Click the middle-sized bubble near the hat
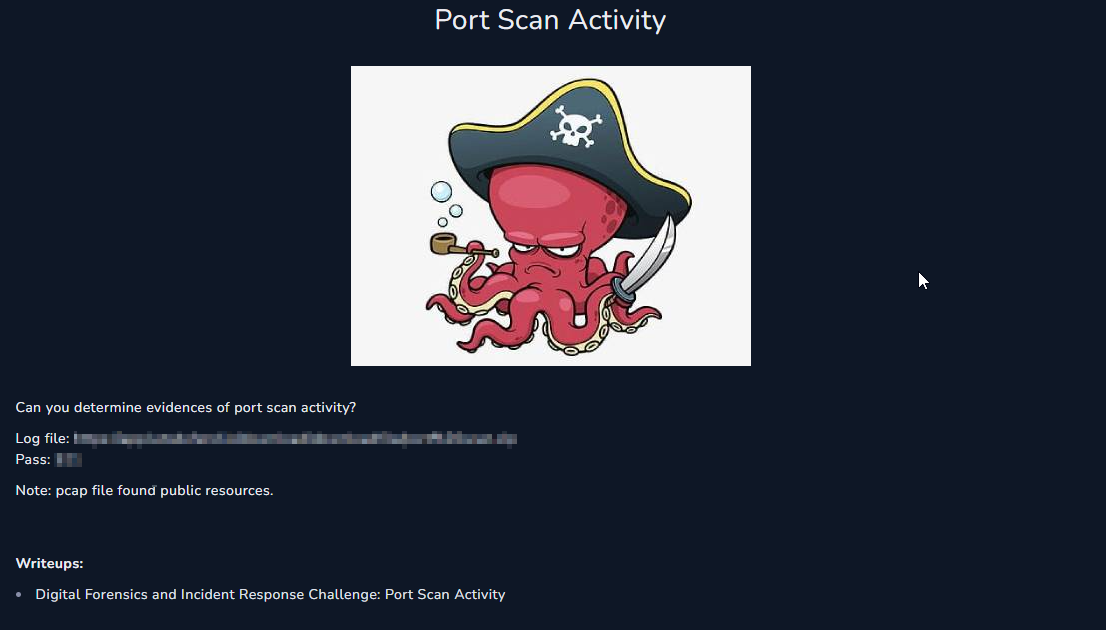The image size is (1106, 630). tap(456, 210)
